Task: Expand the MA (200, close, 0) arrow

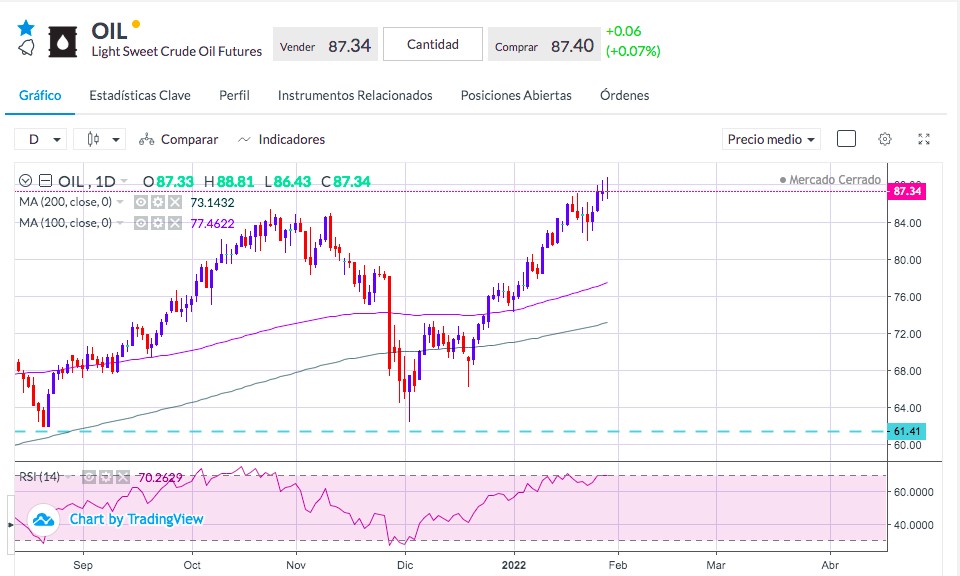Action: (120, 202)
